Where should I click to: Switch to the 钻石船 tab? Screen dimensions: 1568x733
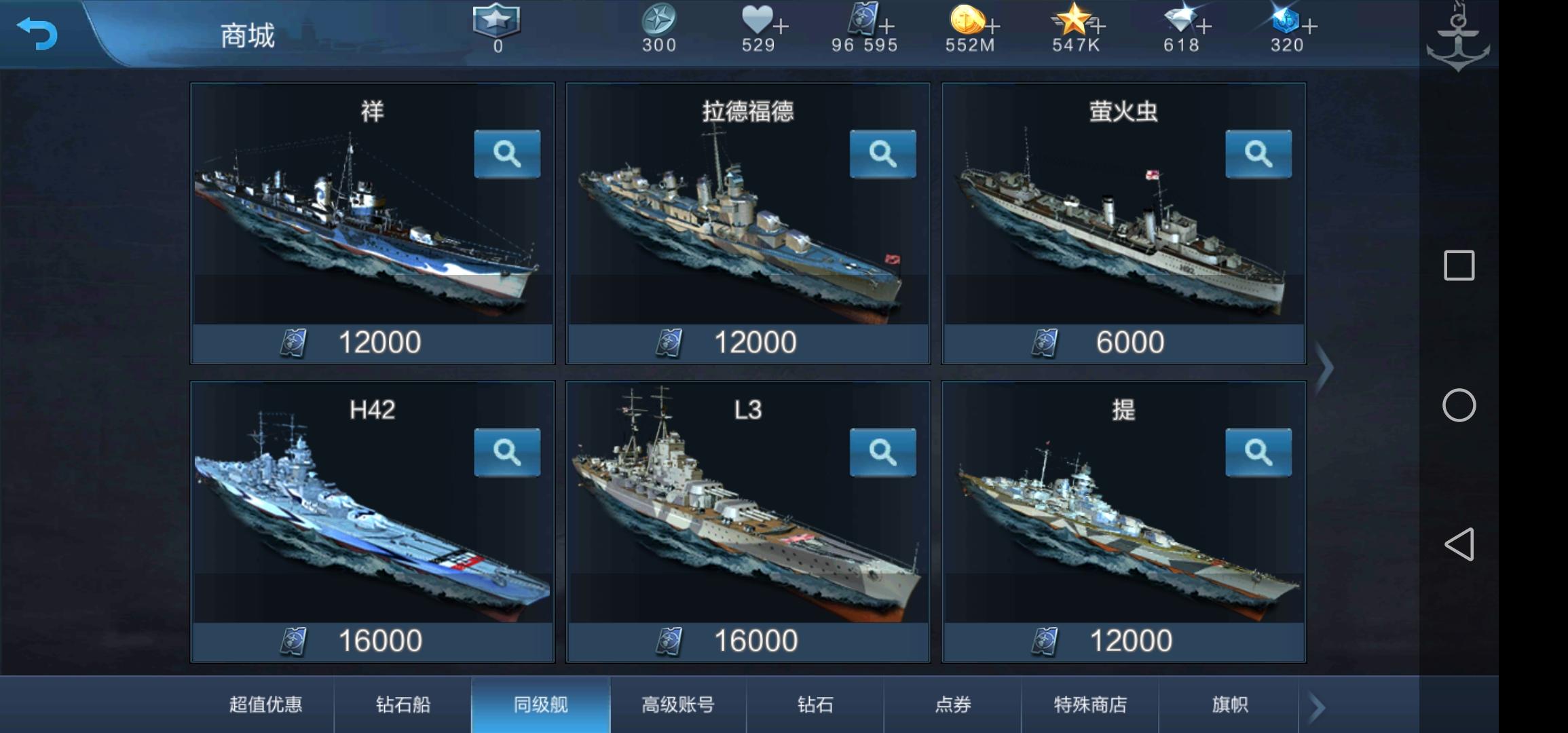(x=403, y=704)
